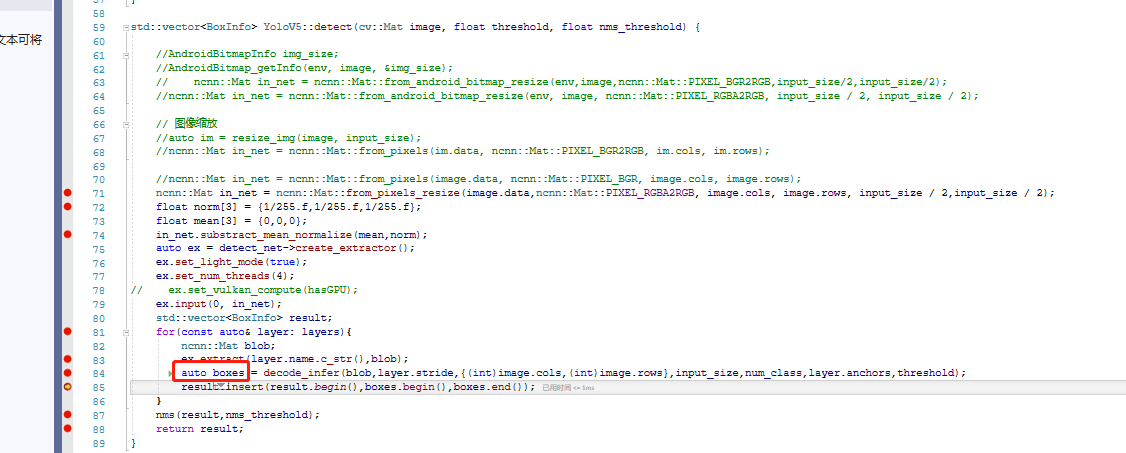The width and height of the screenshot is (1126, 453).
Task: Click "norm[3]" on line 72
Action: click(x=210, y=207)
